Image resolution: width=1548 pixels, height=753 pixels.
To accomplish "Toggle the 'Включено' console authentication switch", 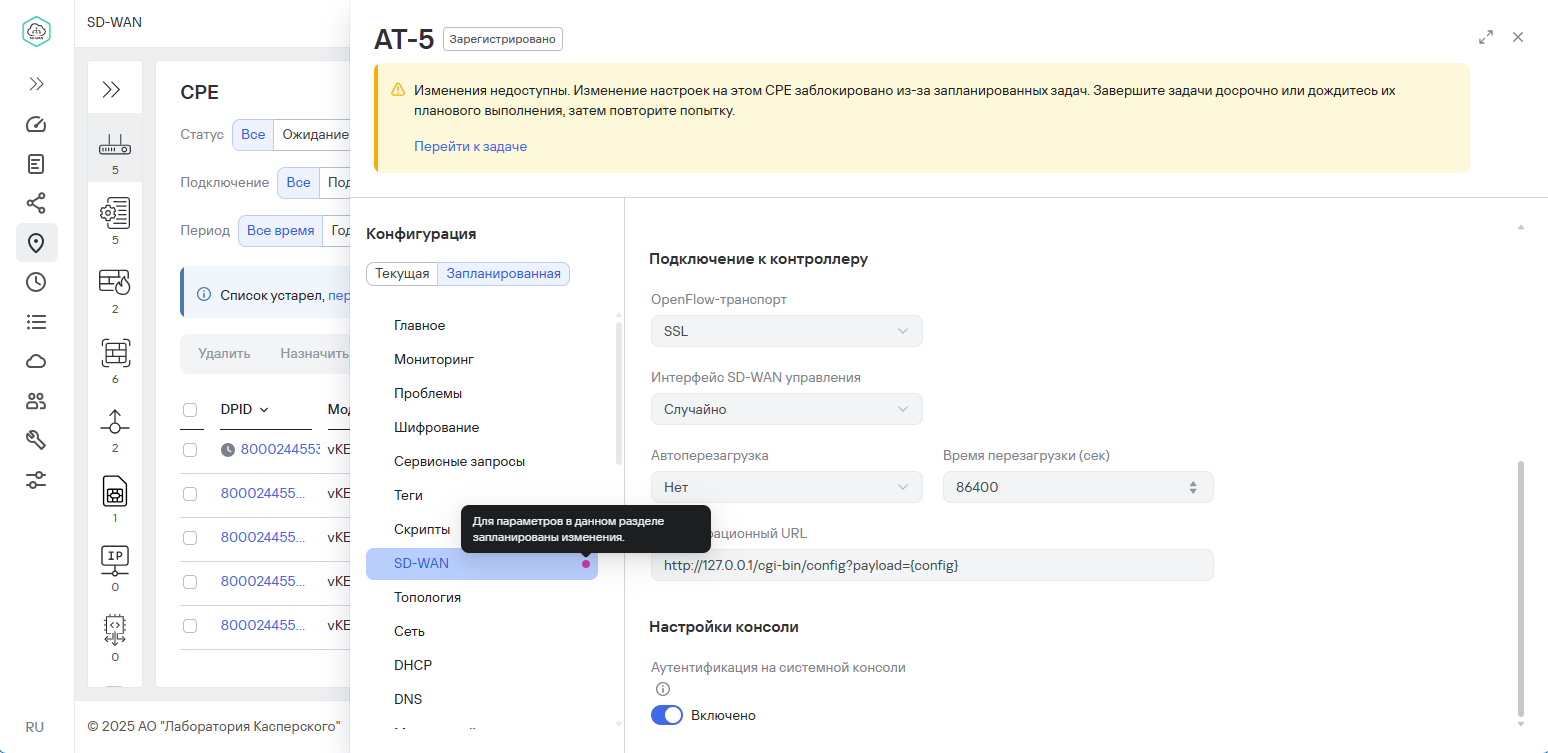I will [x=667, y=715].
